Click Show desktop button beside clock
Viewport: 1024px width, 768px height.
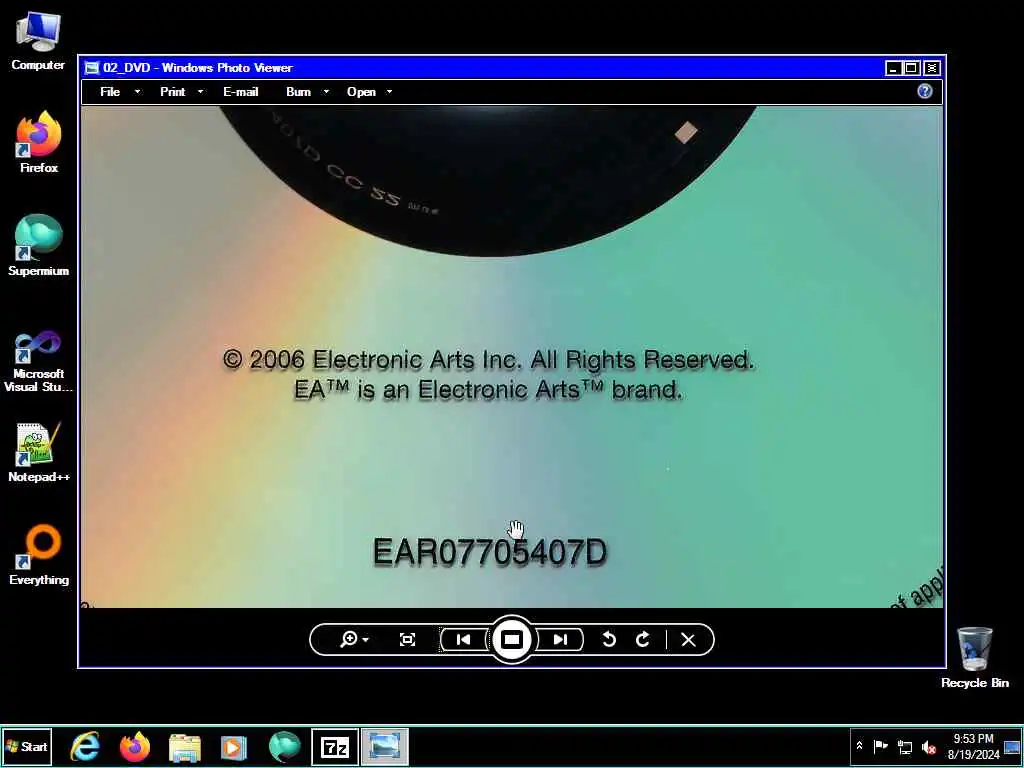1012,746
